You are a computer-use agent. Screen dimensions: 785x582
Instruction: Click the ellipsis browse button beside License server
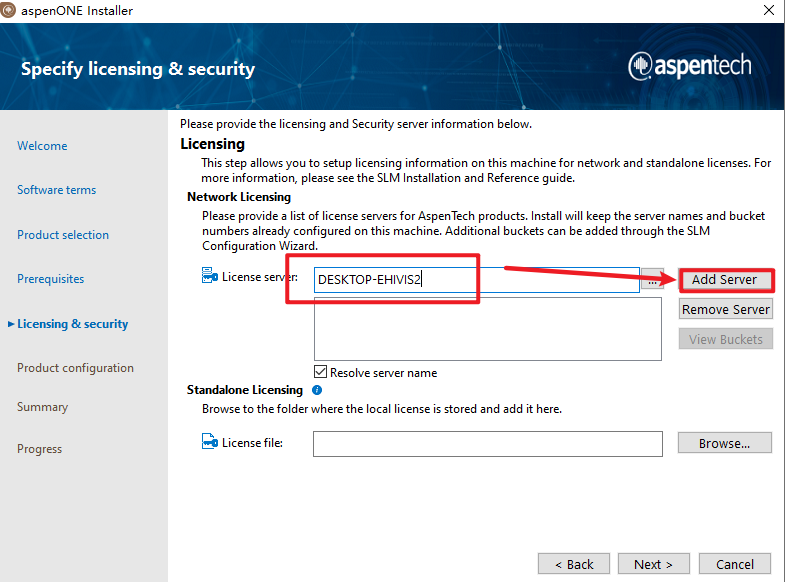653,281
